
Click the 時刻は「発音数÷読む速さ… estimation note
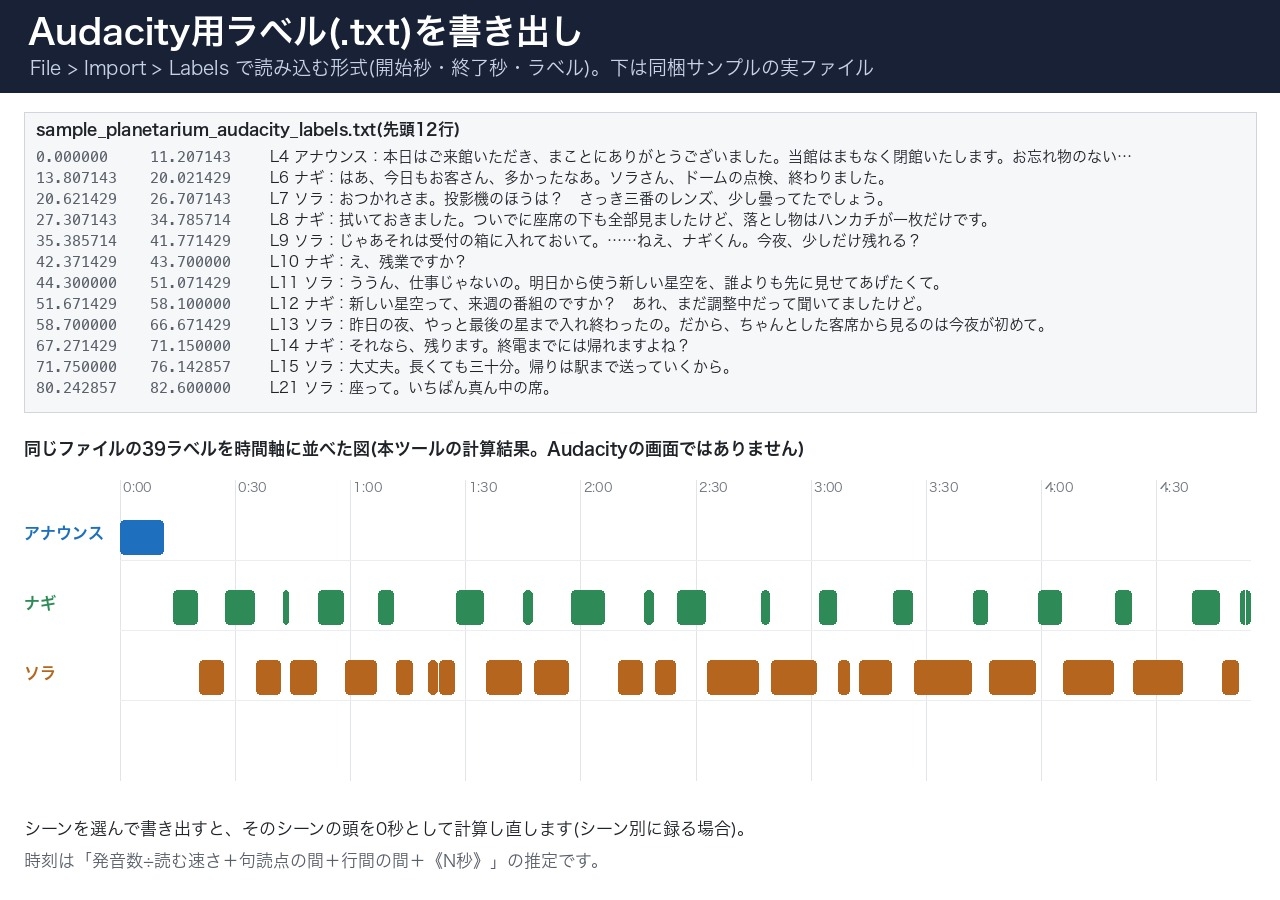tap(312, 860)
